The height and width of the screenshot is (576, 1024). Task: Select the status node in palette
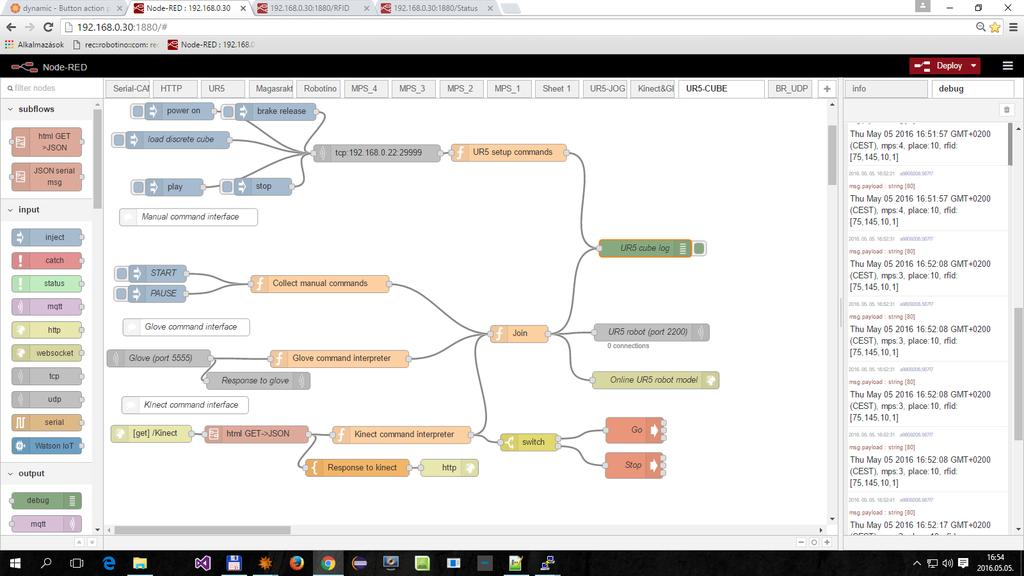click(x=47, y=283)
